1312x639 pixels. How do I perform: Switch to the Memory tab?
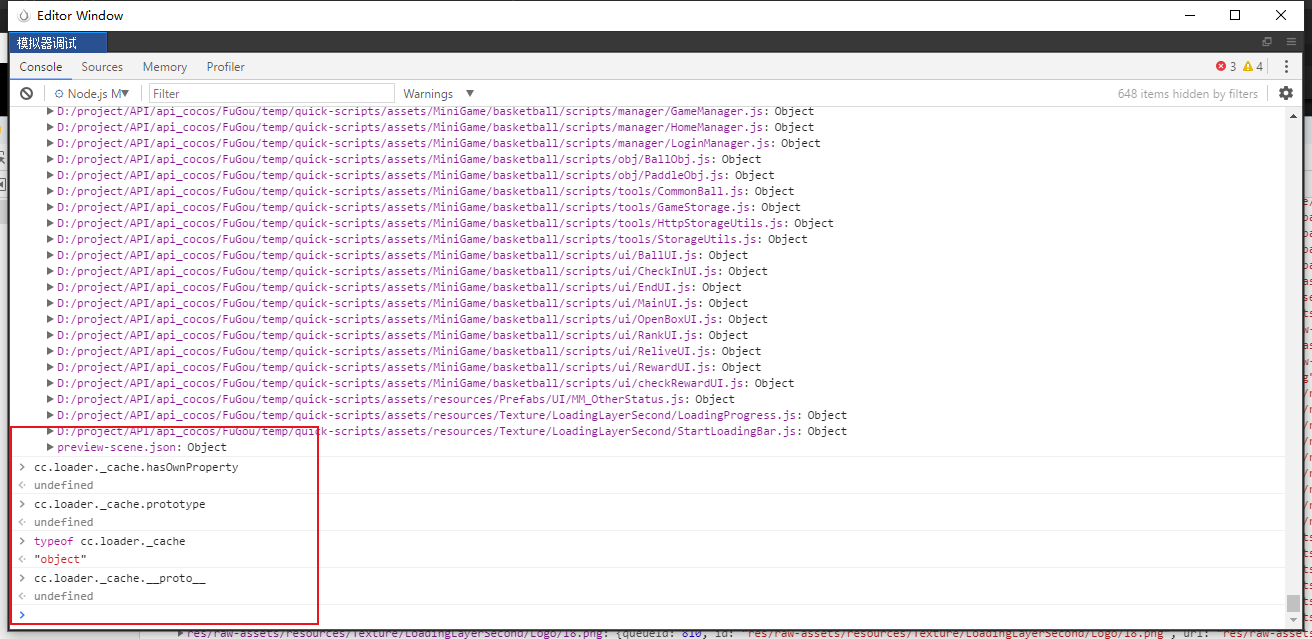pyautogui.click(x=165, y=67)
